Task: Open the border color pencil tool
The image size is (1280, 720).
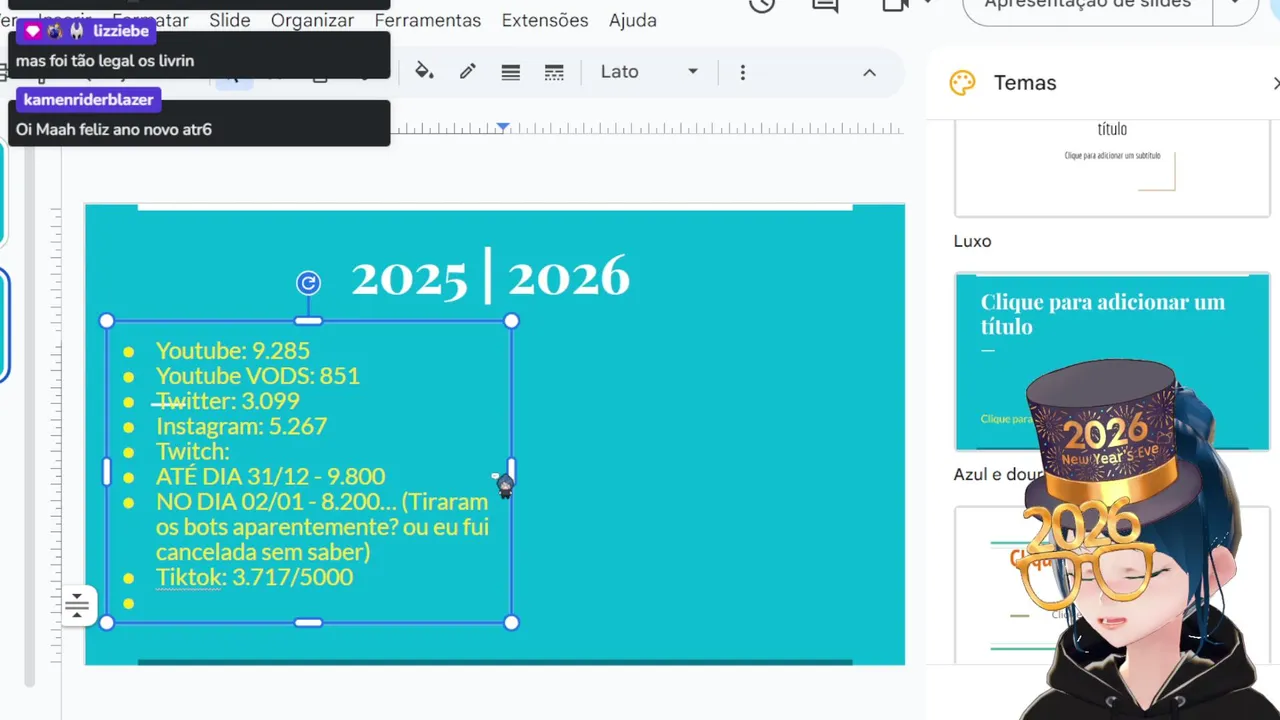Action: [467, 72]
